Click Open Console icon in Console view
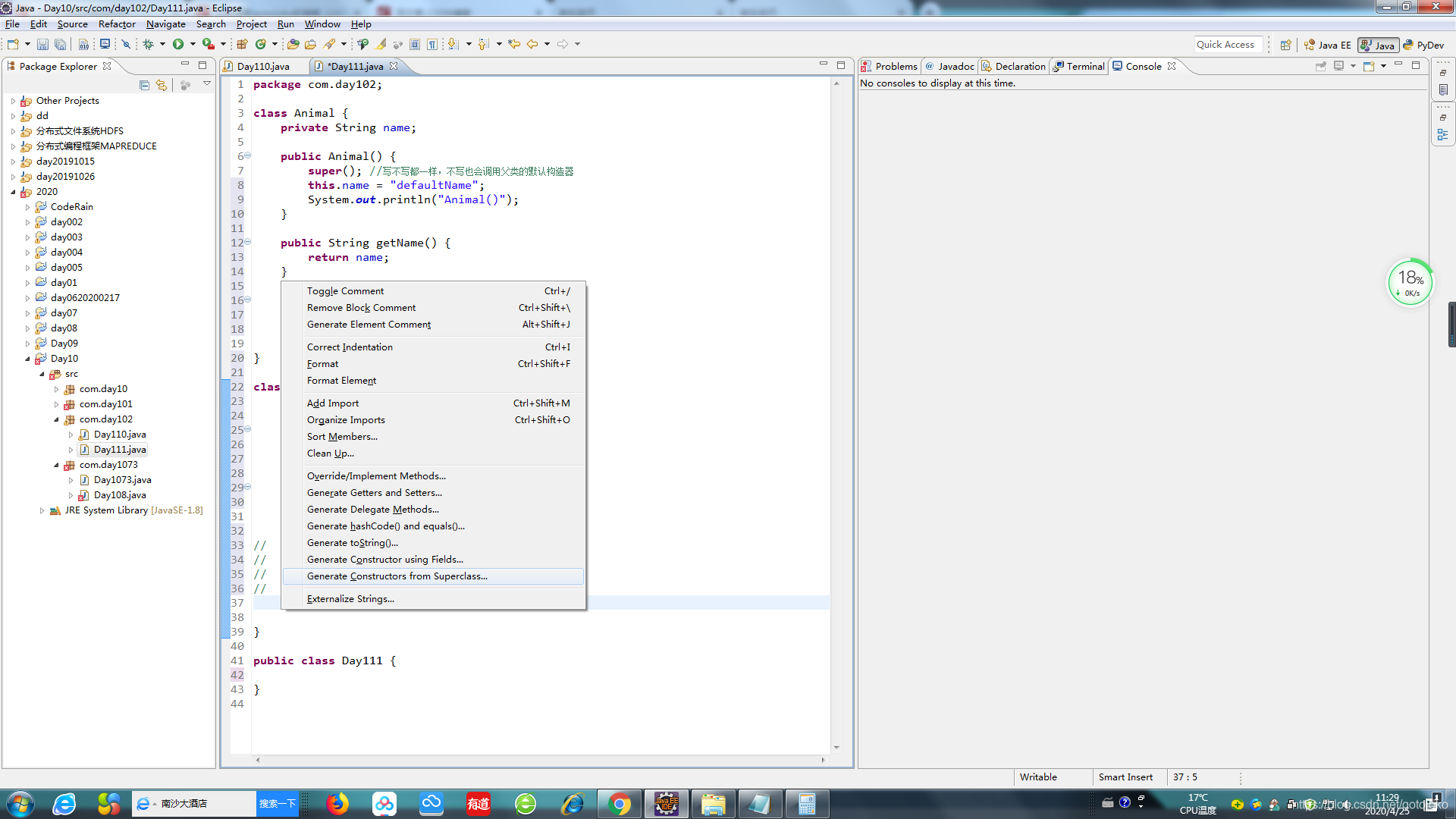This screenshot has width=1456, height=819. pyautogui.click(x=1369, y=66)
